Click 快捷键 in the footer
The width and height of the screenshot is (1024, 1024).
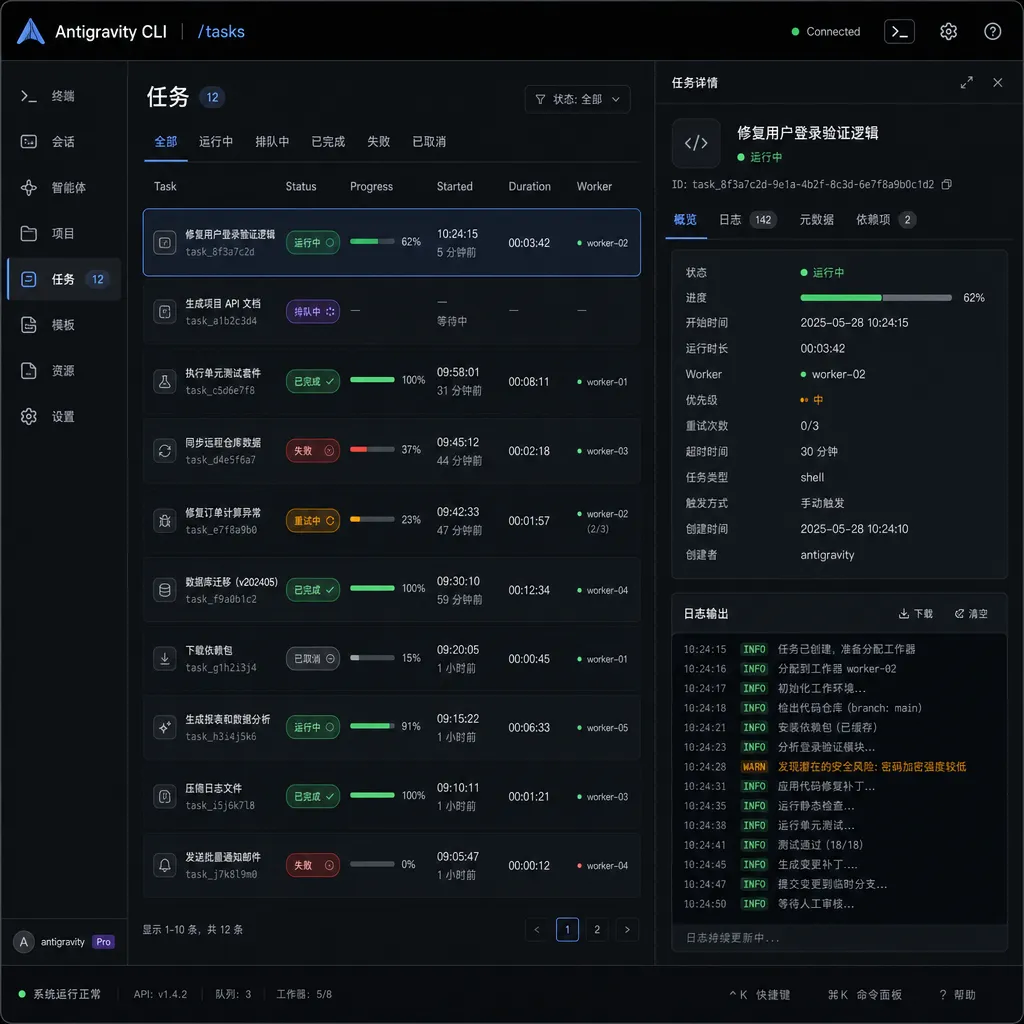point(760,995)
